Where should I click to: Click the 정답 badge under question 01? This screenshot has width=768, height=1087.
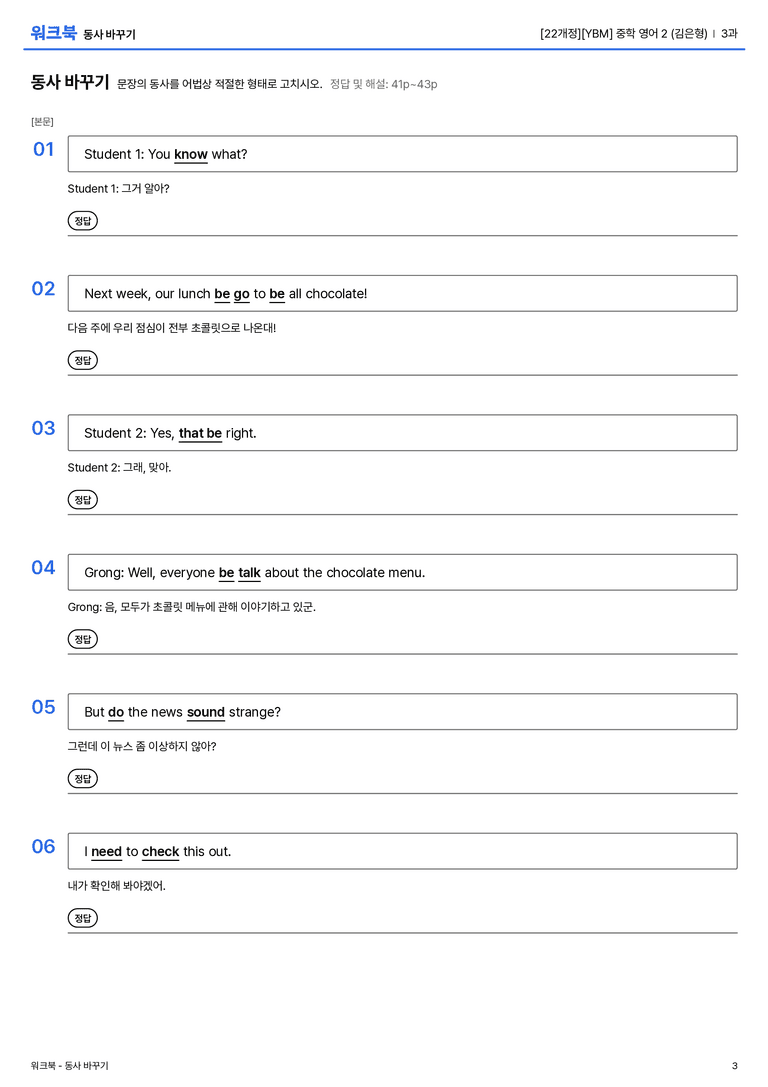coord(82,221)
